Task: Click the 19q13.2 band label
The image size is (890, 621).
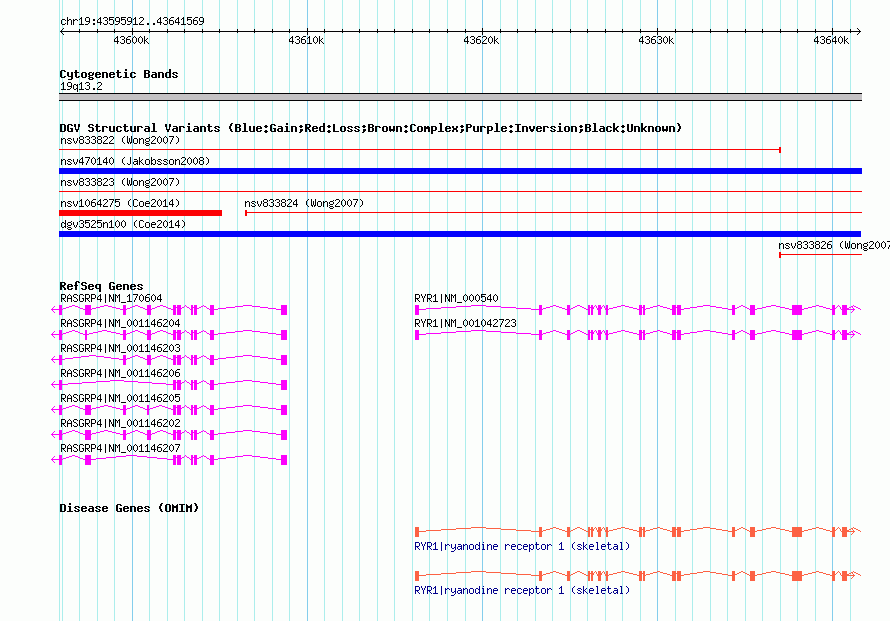Action: [81, 86]
